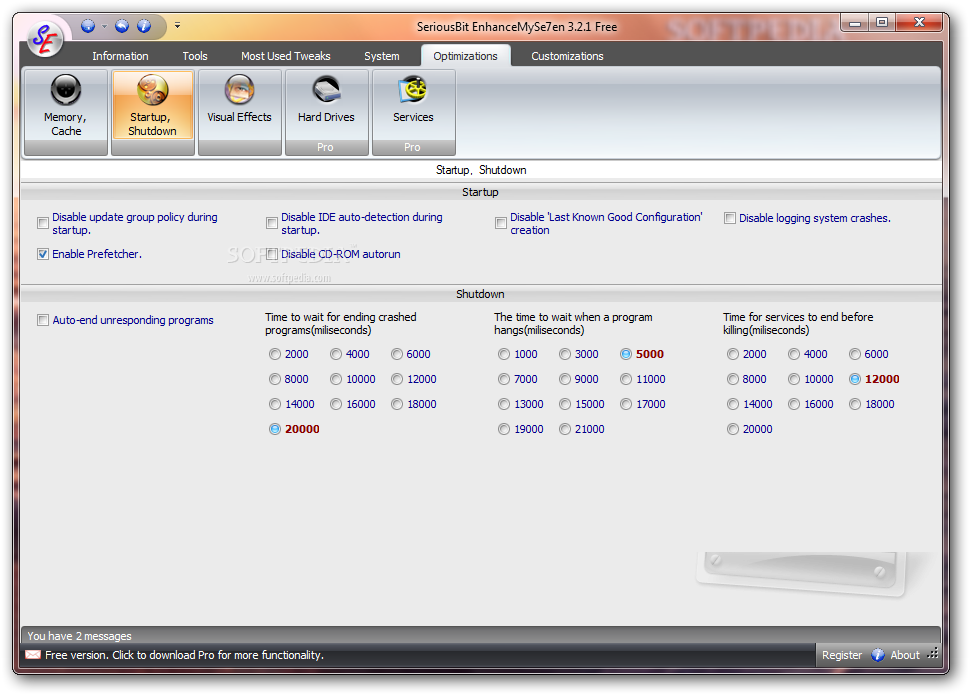The height and width of the screenshot is (695, 970).
Task: Set services kill time to 16000
Action: coord(794,404)
